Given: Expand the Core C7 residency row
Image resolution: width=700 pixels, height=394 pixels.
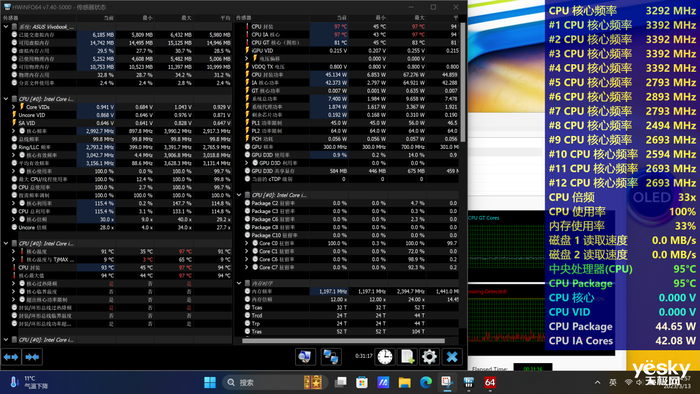Looking at the screenshot, I should pyautogui.click(x=246, y=267).
